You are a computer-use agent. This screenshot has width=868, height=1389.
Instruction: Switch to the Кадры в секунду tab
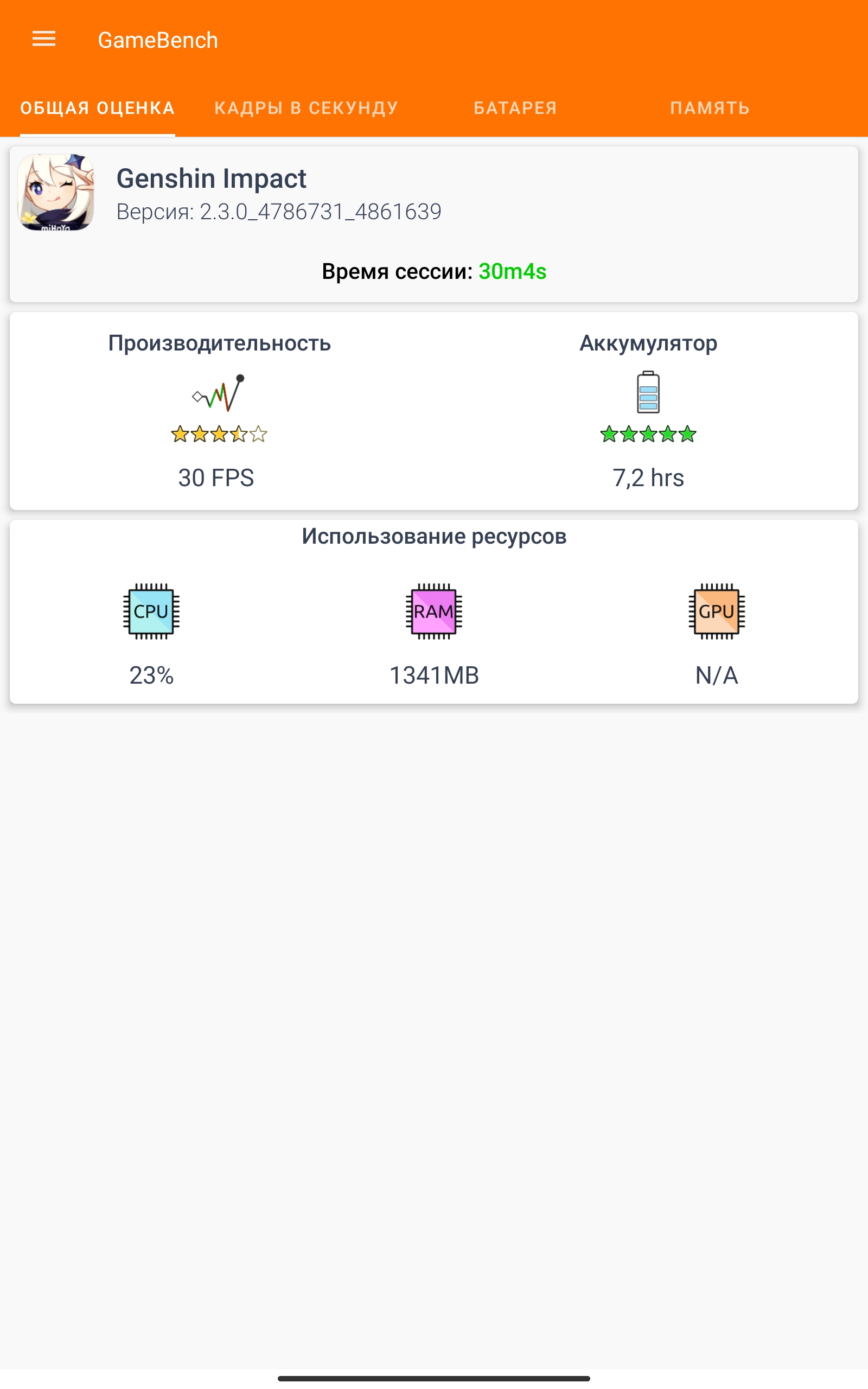[306, 108]
